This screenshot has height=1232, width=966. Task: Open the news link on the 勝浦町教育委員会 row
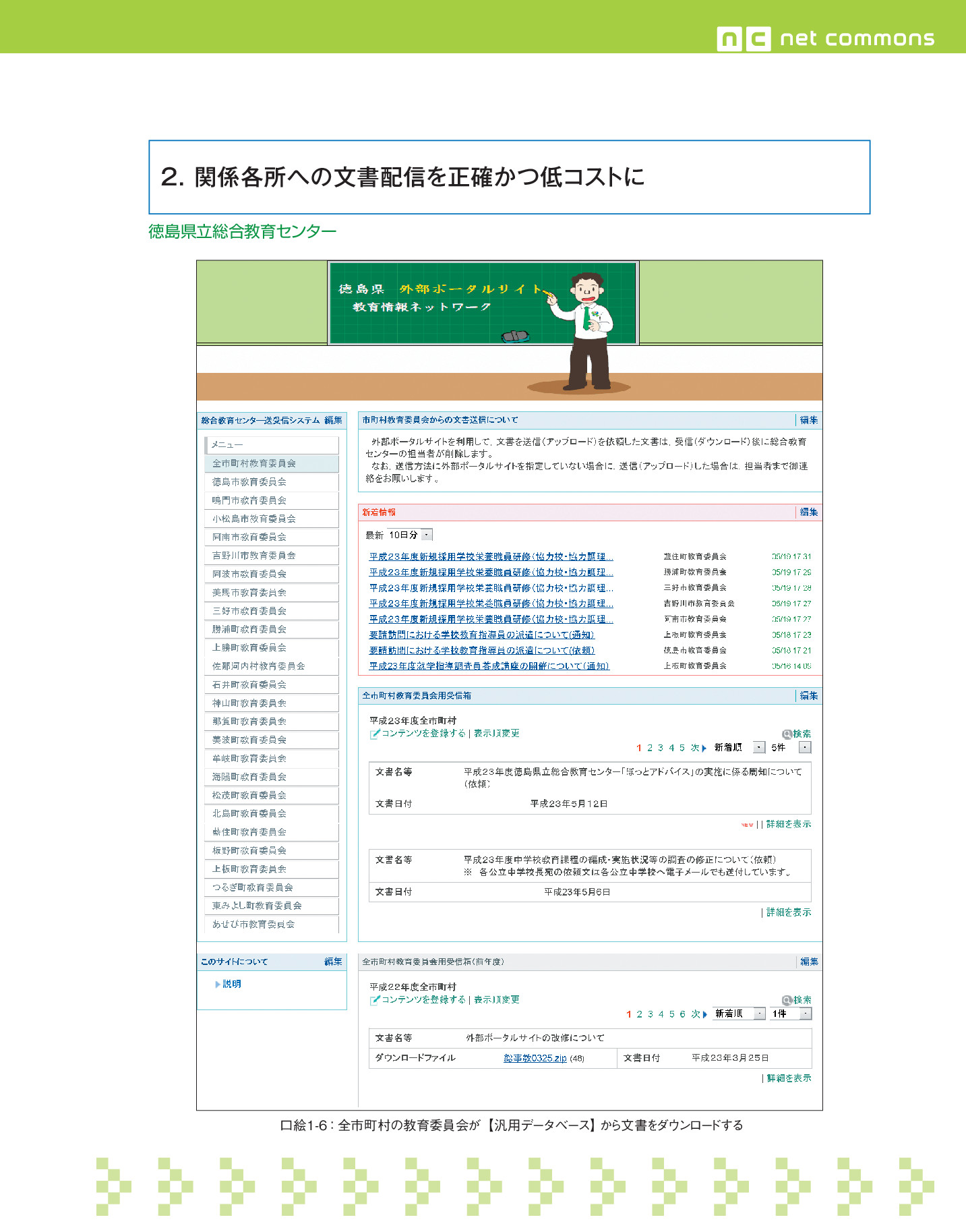491,573
